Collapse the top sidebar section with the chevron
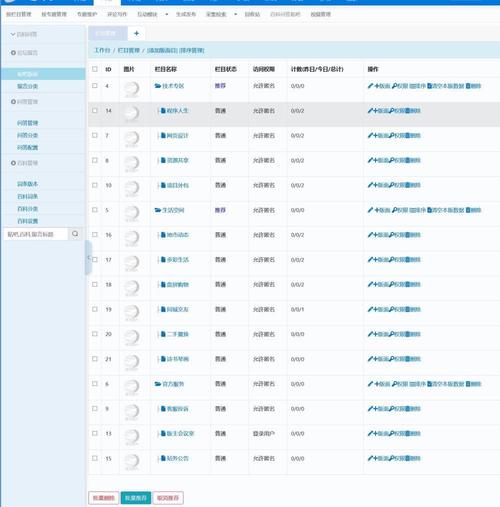Viewport: 500px width, 507px height. (x=13, y=34)
